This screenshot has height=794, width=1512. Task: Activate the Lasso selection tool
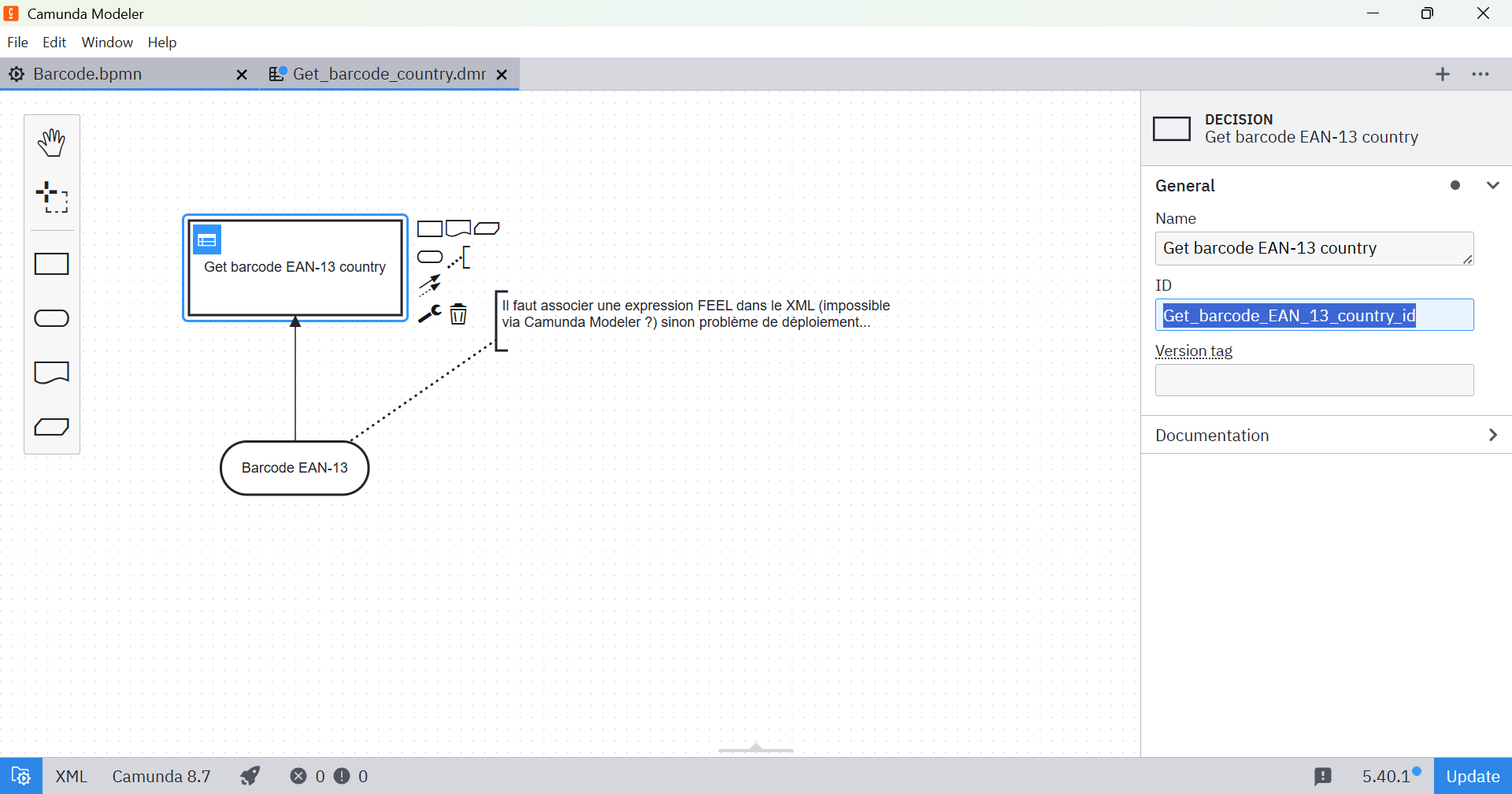pyautogui.click(x=51, y=197)
